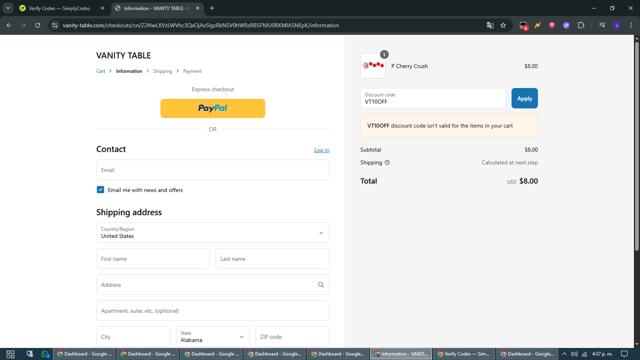Click the Last name field
Viewport: 640px width, 360px height.
[272, 259]
